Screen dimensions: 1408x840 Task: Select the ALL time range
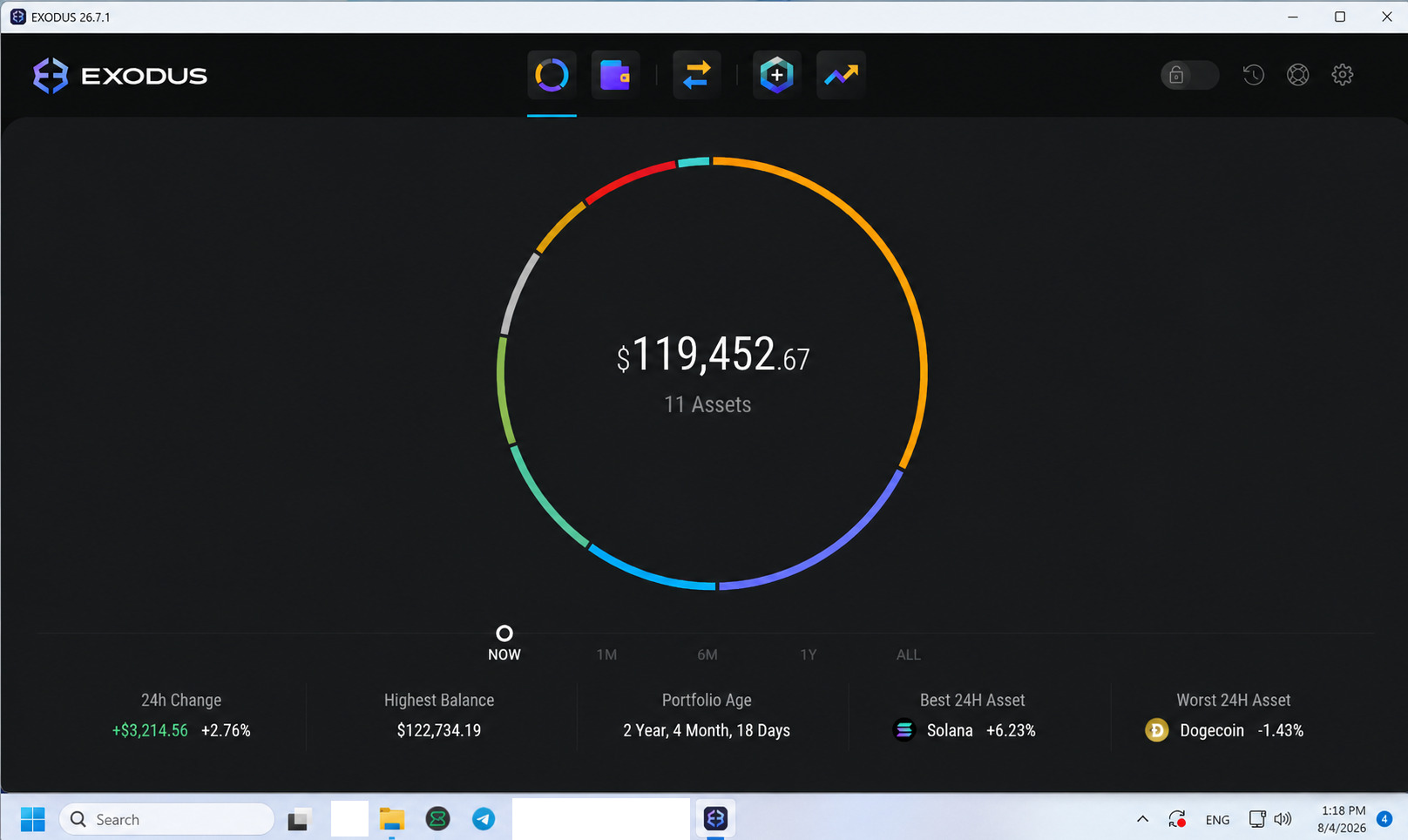(908, 654)
